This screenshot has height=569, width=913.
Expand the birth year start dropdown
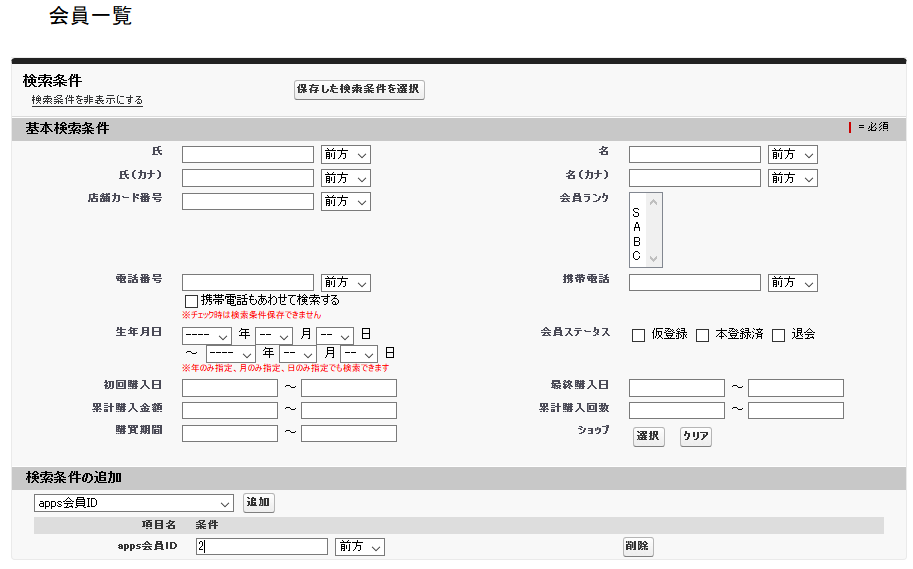click(x=207, y=336)
